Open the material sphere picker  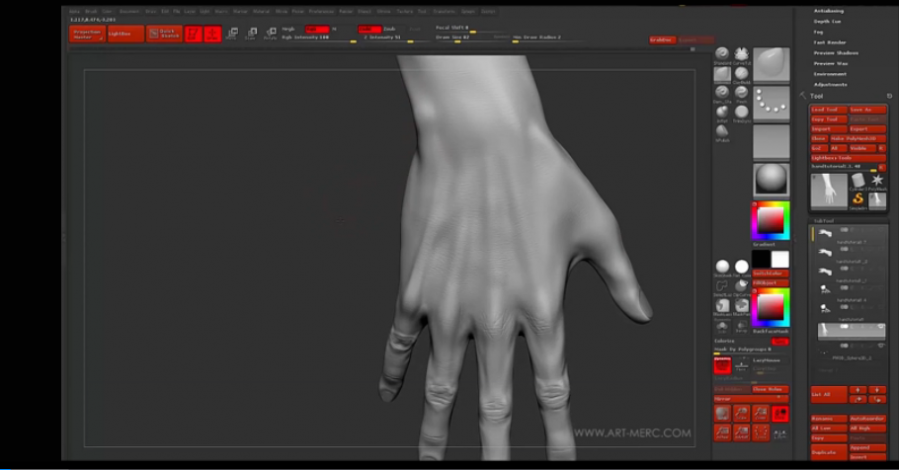(x=770, y=180)
